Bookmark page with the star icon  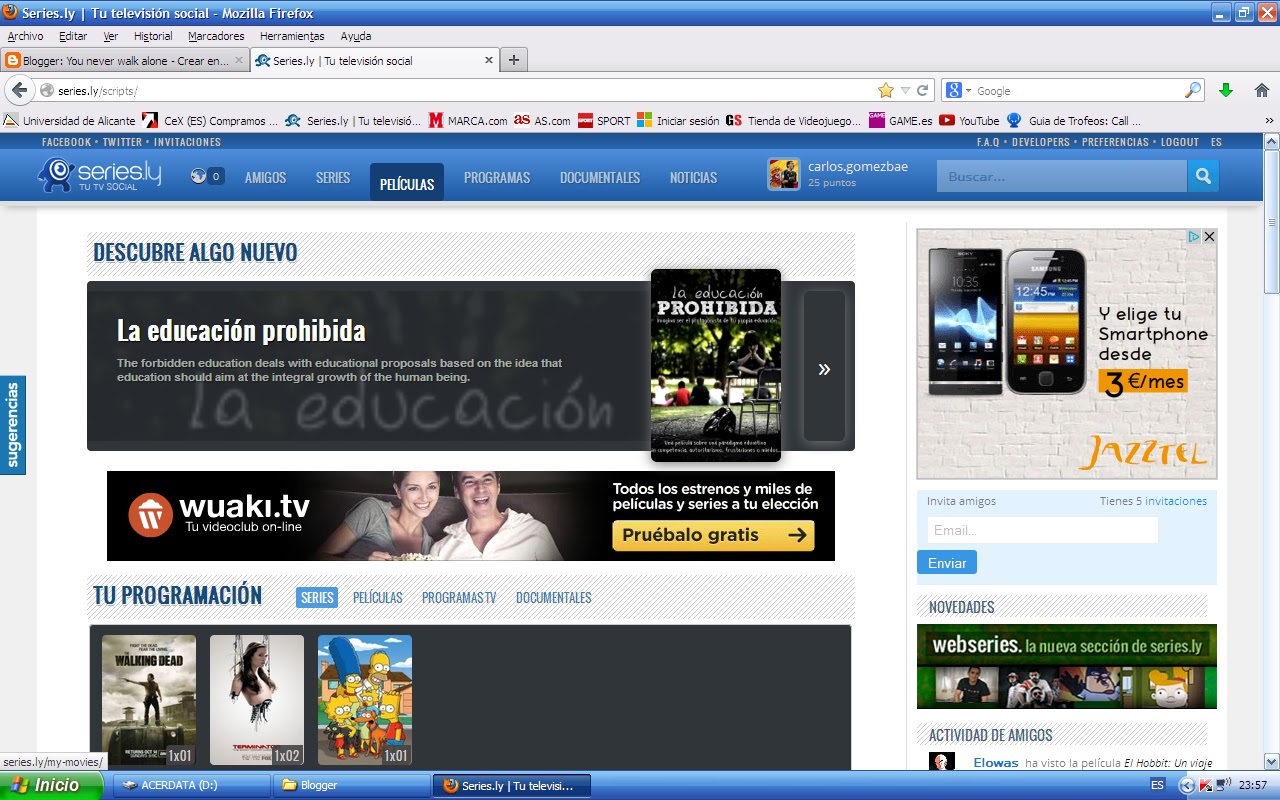tap(885, 90)
